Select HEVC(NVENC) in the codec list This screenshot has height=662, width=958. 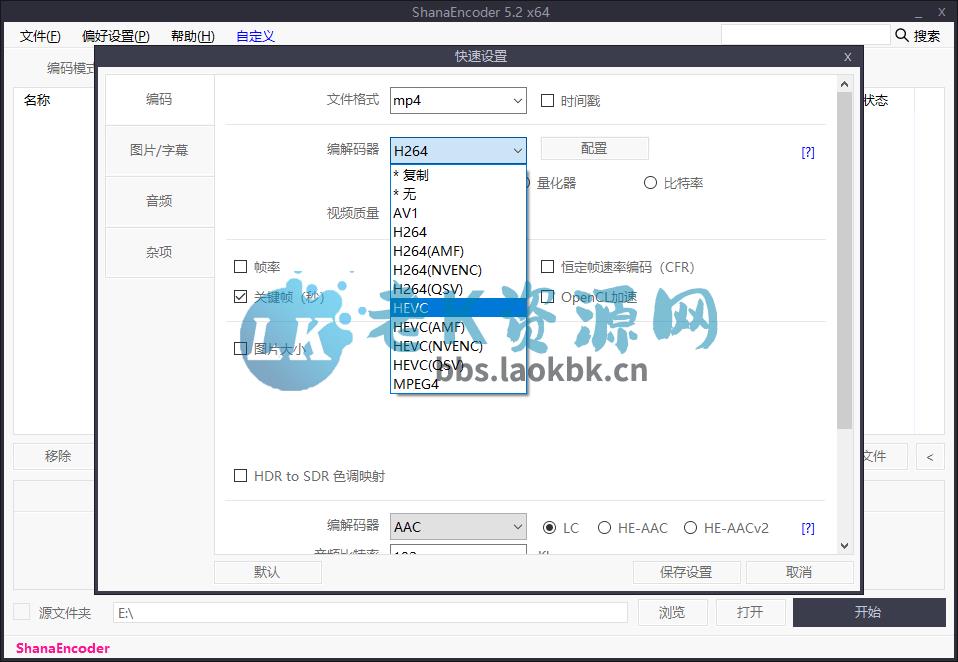[458, 346]
